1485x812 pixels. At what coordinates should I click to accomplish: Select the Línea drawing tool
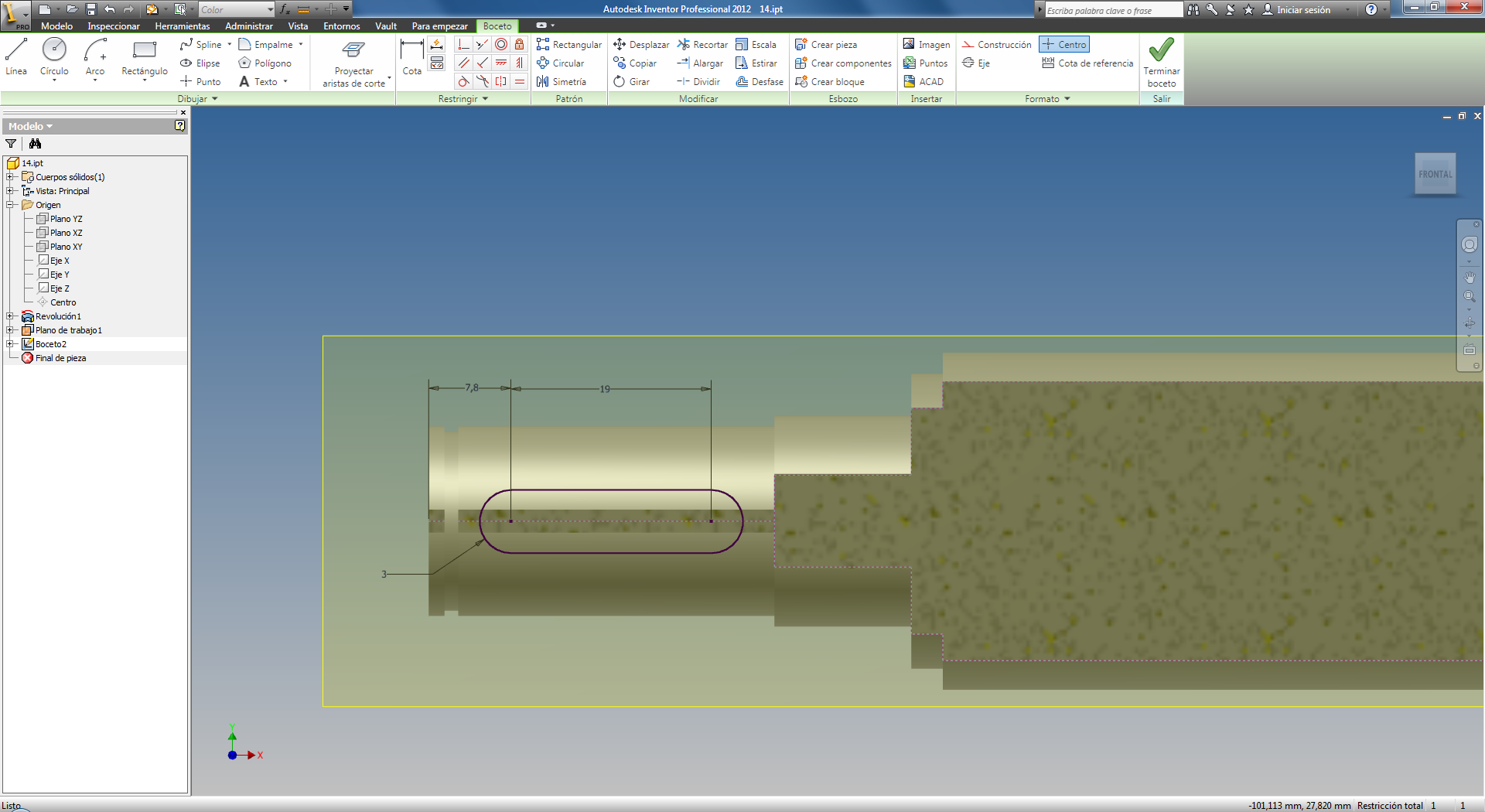16,58
